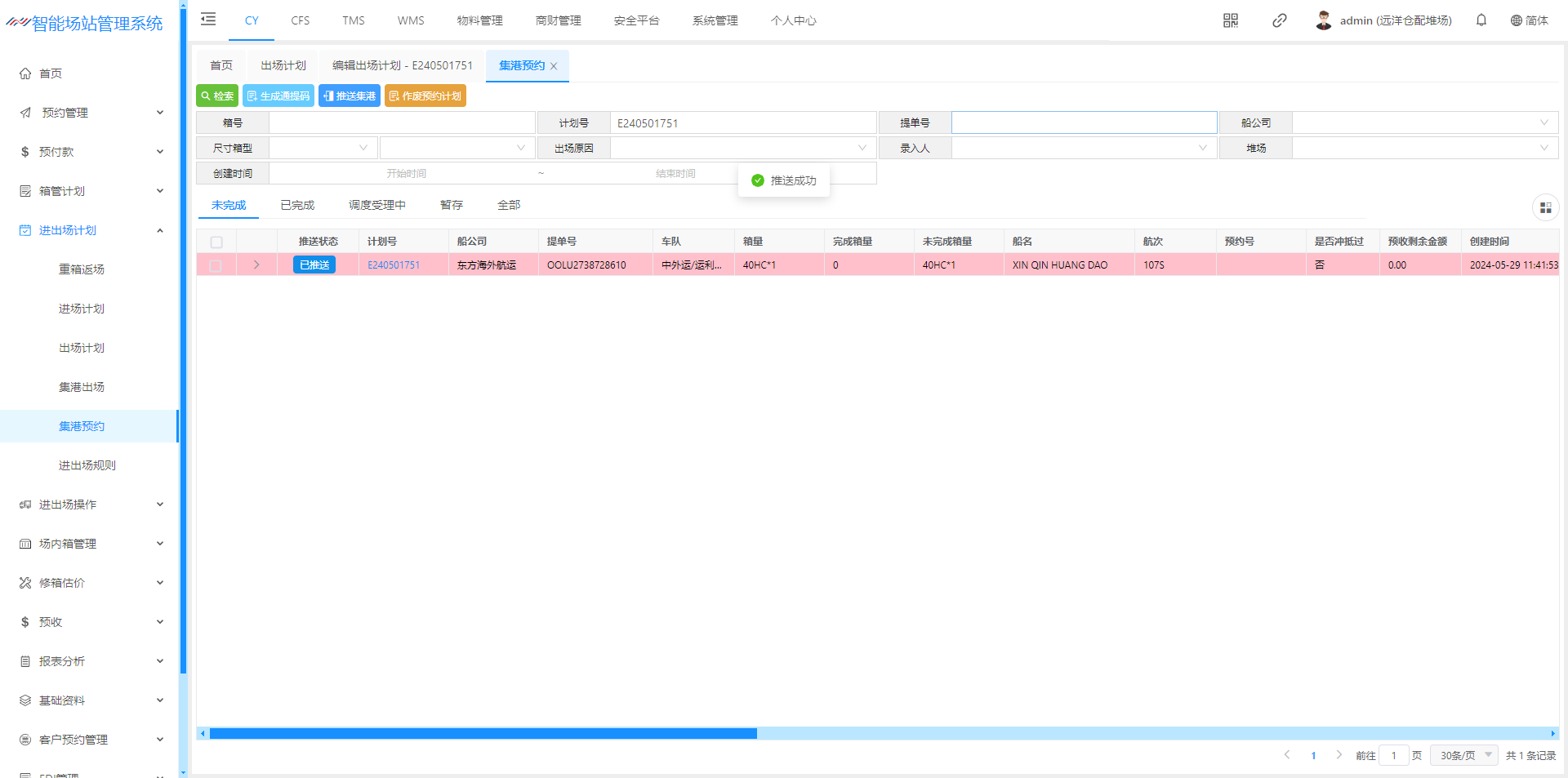The image size is (1568, 778).
Task: Open the QR code icon in header
Action: click(1231, 20)
